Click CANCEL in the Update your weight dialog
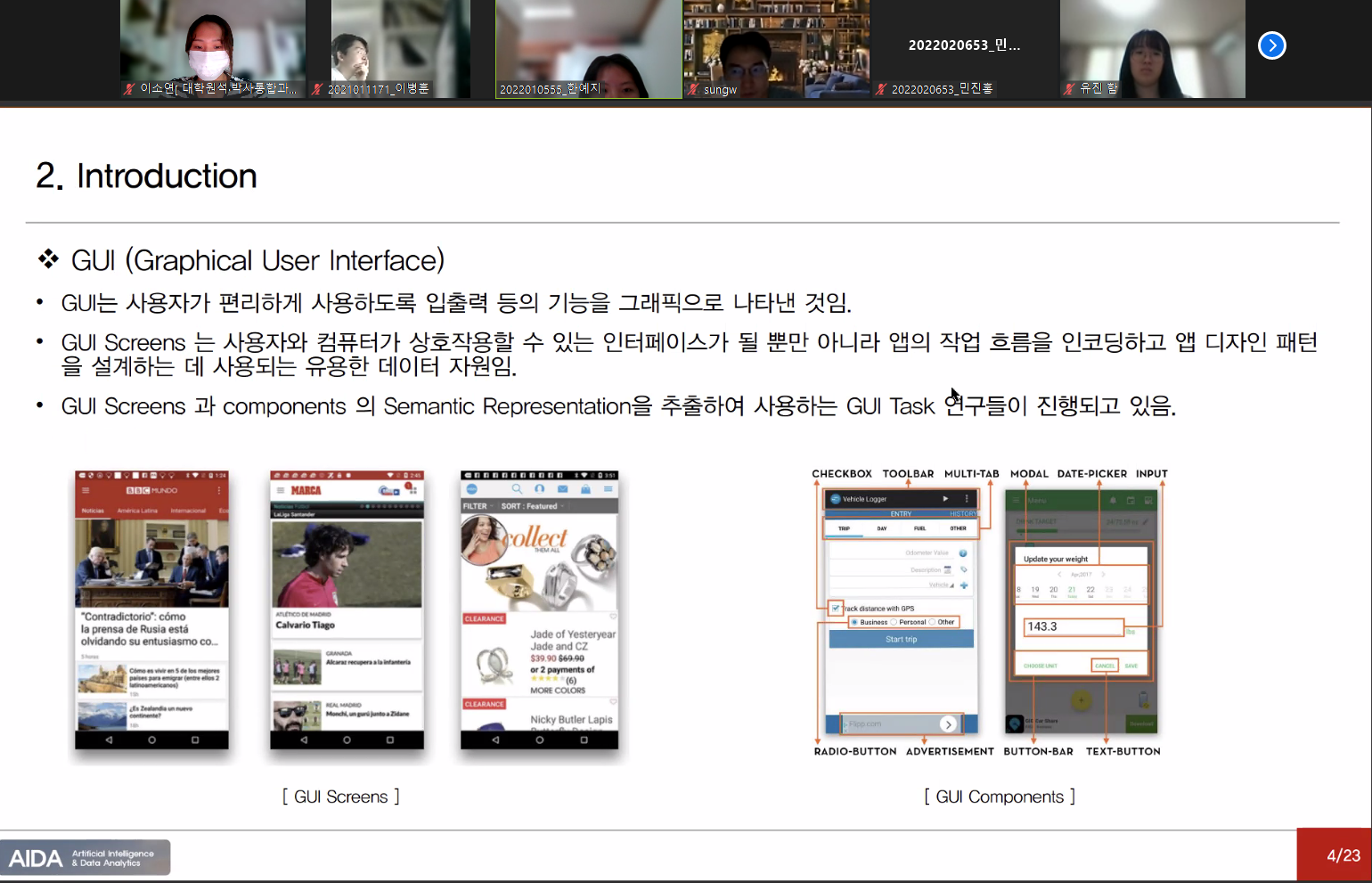The image size is (1372, 883). pos(1105,666)
